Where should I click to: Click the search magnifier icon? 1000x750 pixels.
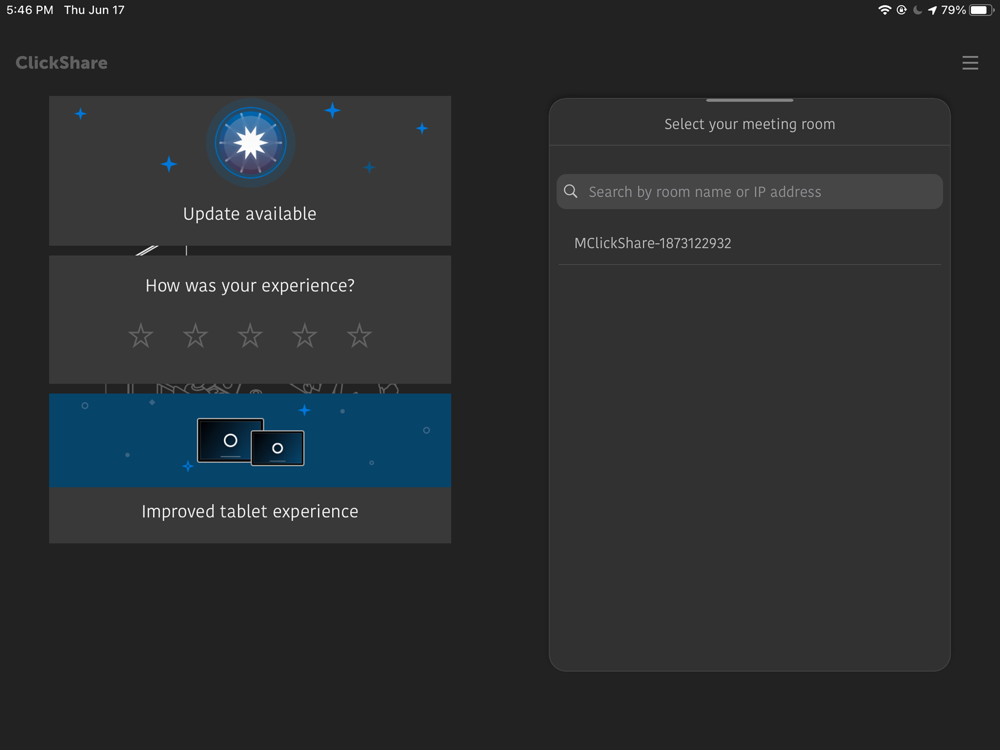(571, 191)
